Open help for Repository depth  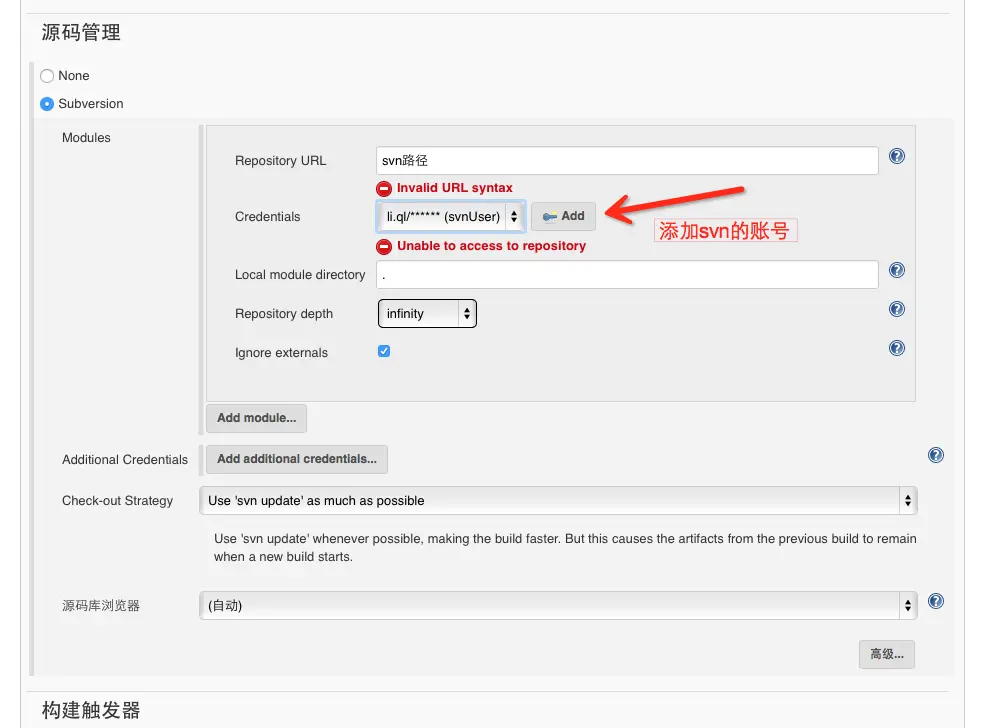click(896, 309)
